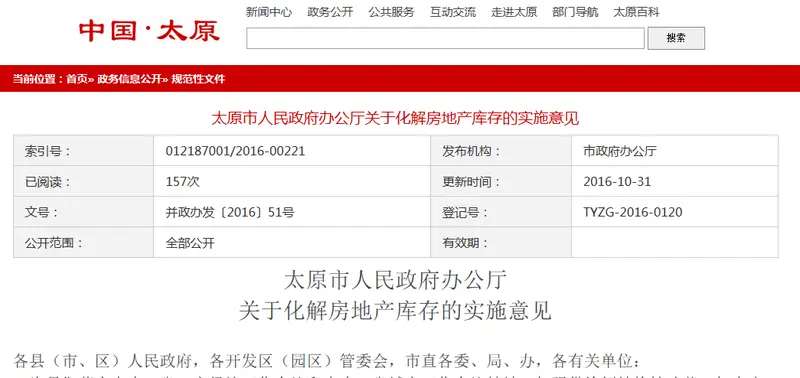
Task: Click the 登记号 label cell
Action: [x=501, y=212]
